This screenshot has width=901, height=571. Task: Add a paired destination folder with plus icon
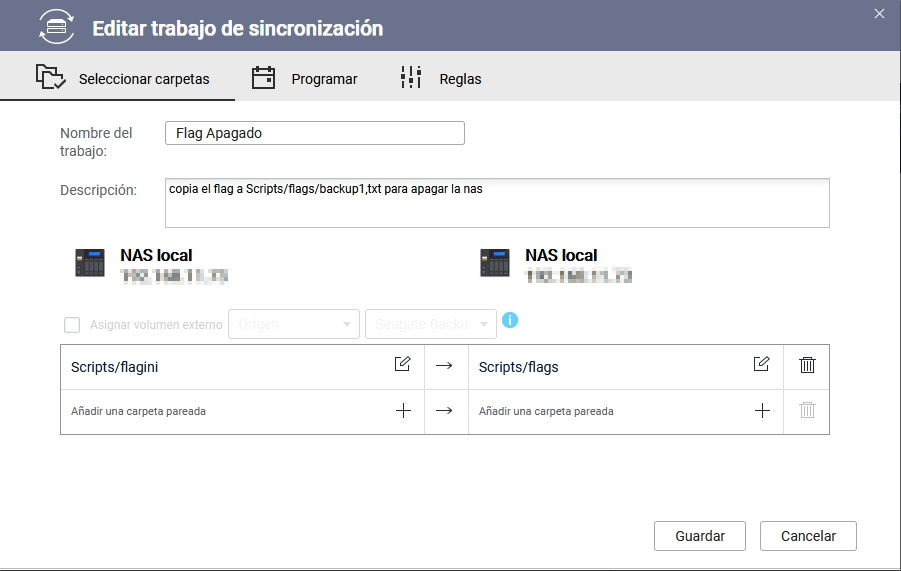click(x=762, y=410)
